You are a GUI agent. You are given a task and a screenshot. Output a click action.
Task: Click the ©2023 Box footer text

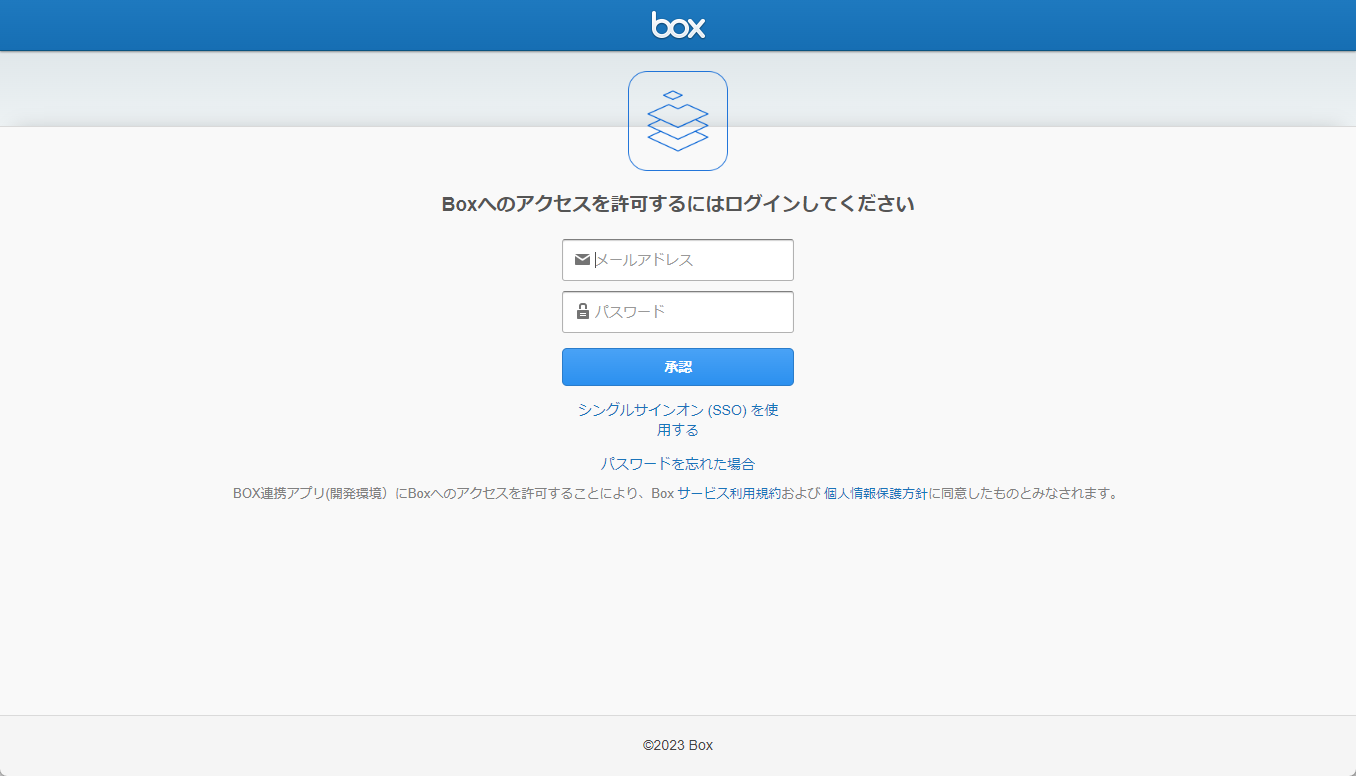[678, 744]
